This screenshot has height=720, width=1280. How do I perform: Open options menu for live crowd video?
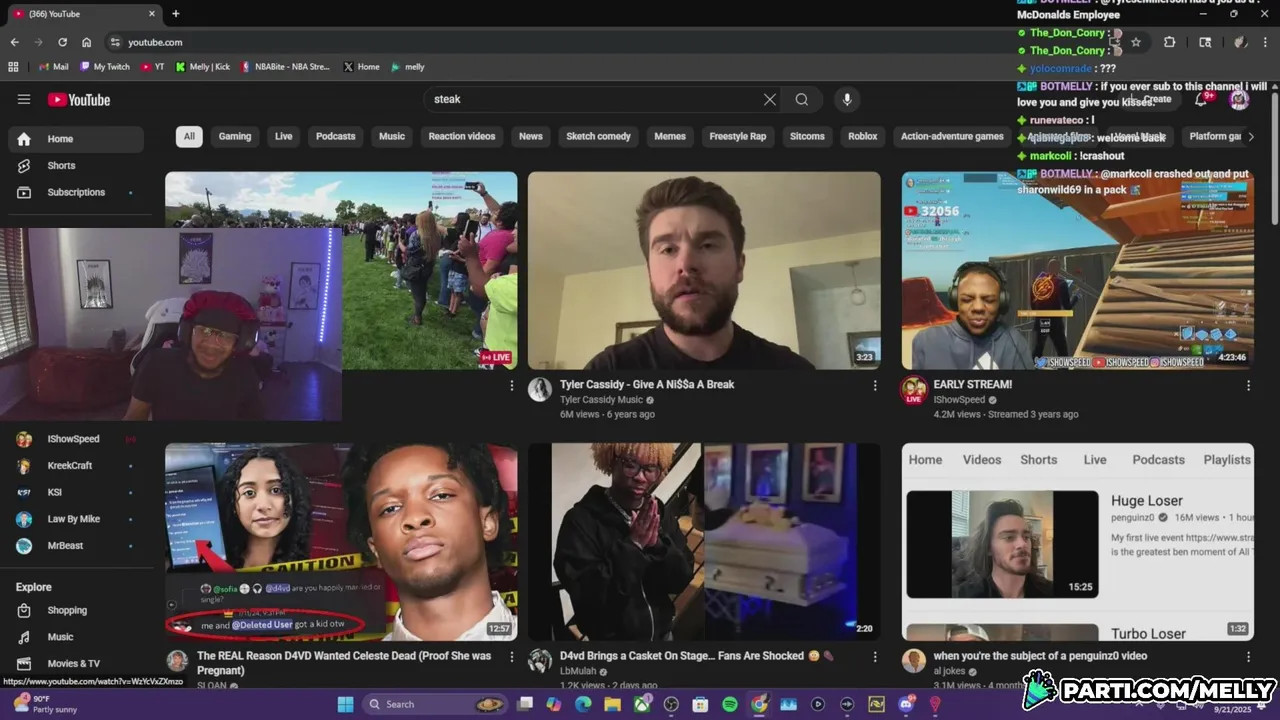coord(512,385)
